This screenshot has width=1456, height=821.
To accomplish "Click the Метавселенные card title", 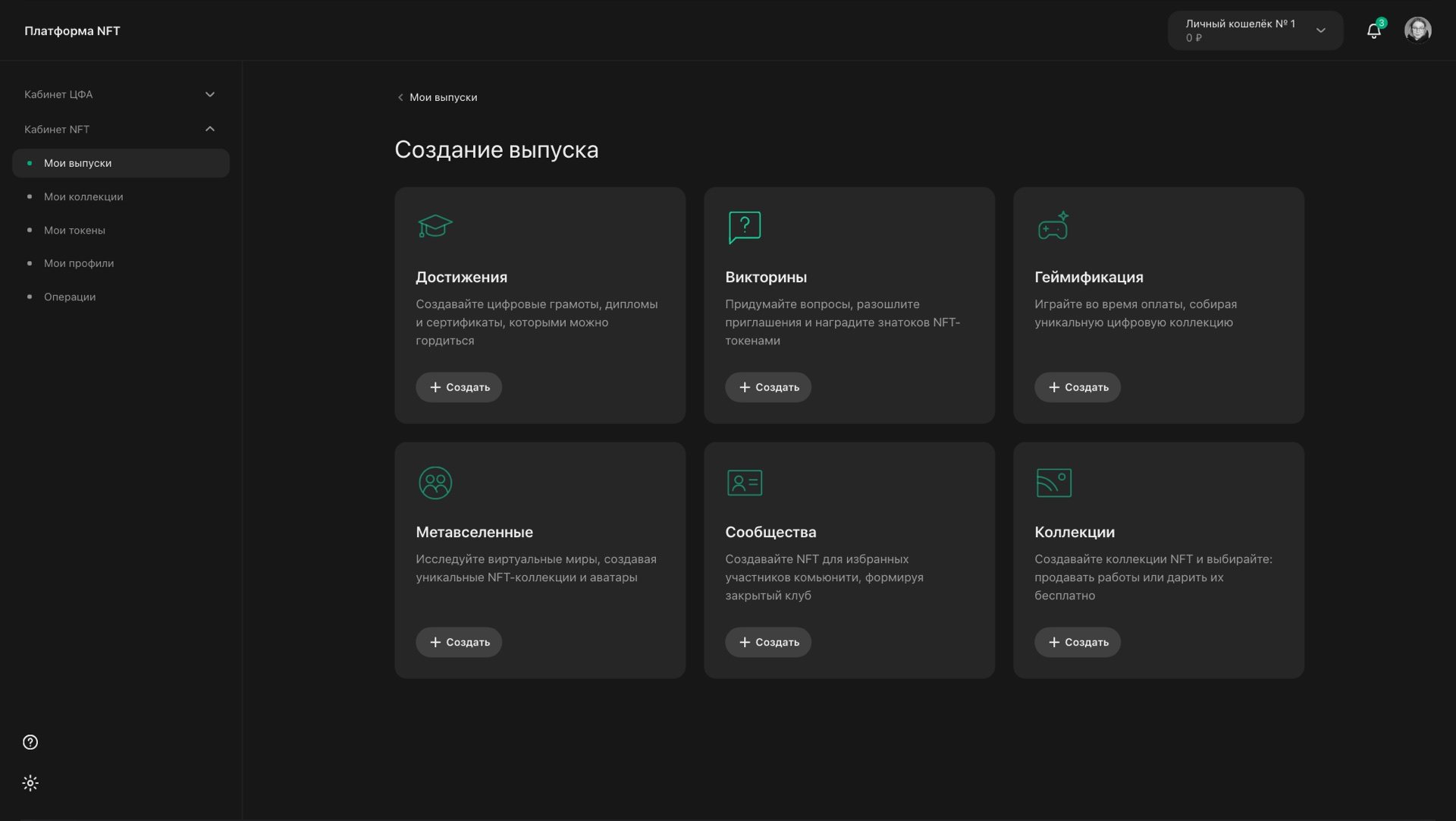I will point(475,532).
